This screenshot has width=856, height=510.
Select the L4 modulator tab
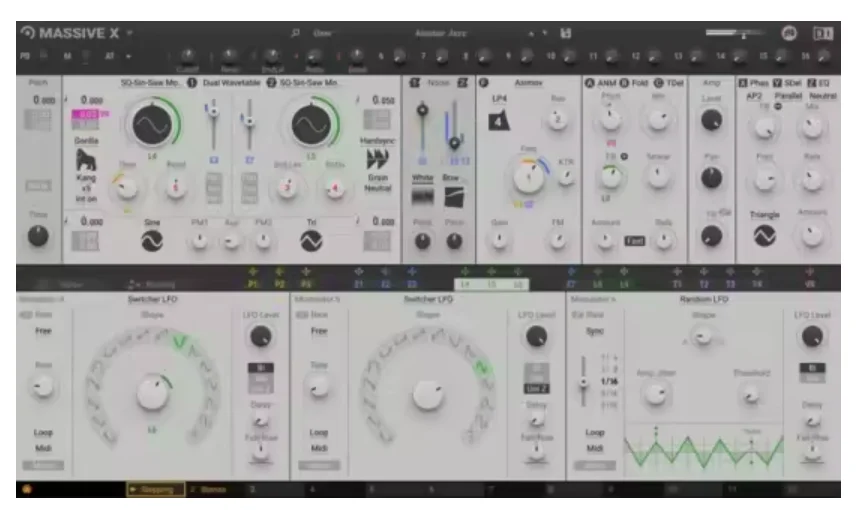tap(465, 284)
